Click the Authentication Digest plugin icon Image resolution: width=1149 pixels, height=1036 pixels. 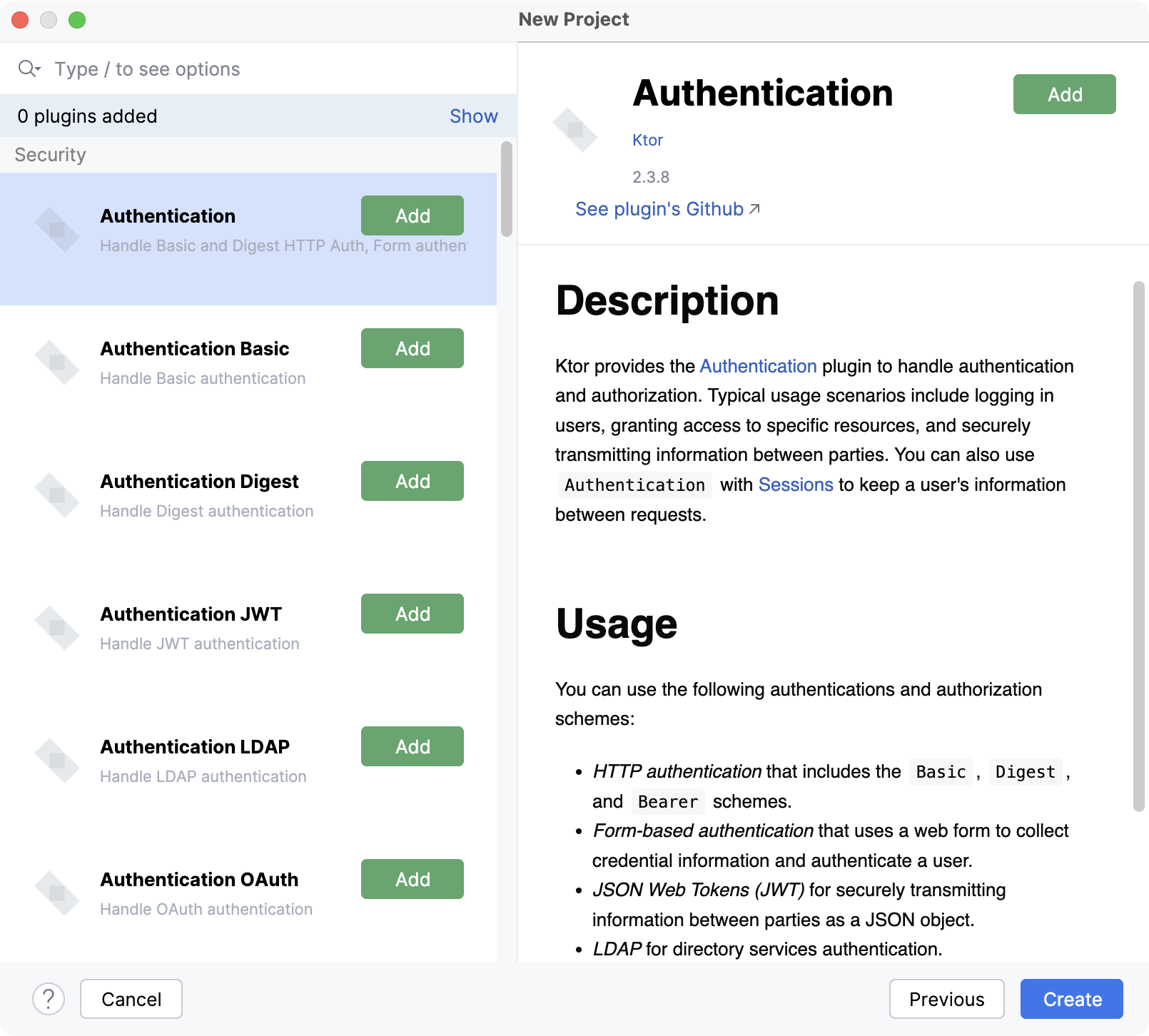coord(58,494)
